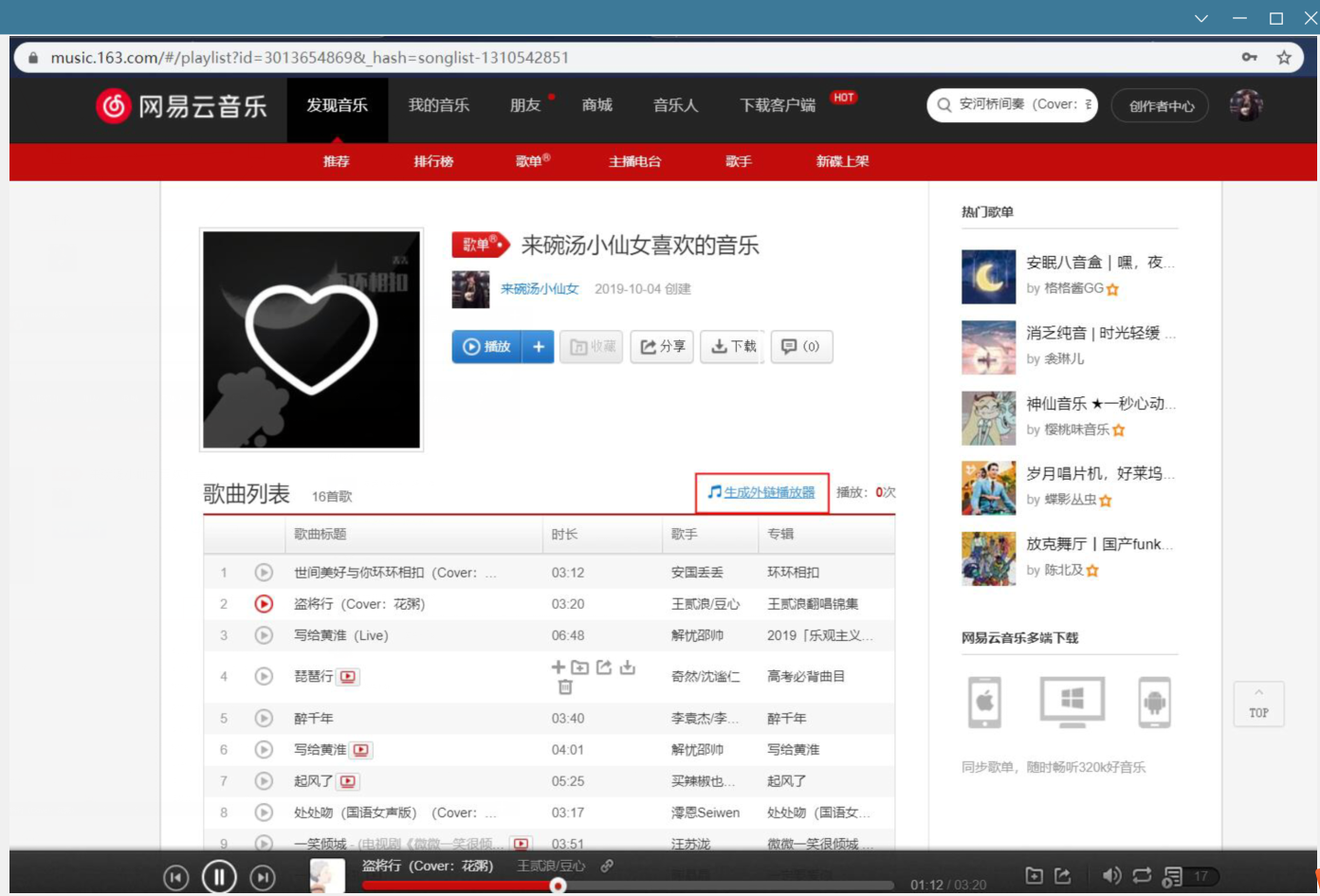The width and height of the screenshot is (1320, 896).
Task: Delete 琵琶行 with the trash icon
Action: (565, 687)
